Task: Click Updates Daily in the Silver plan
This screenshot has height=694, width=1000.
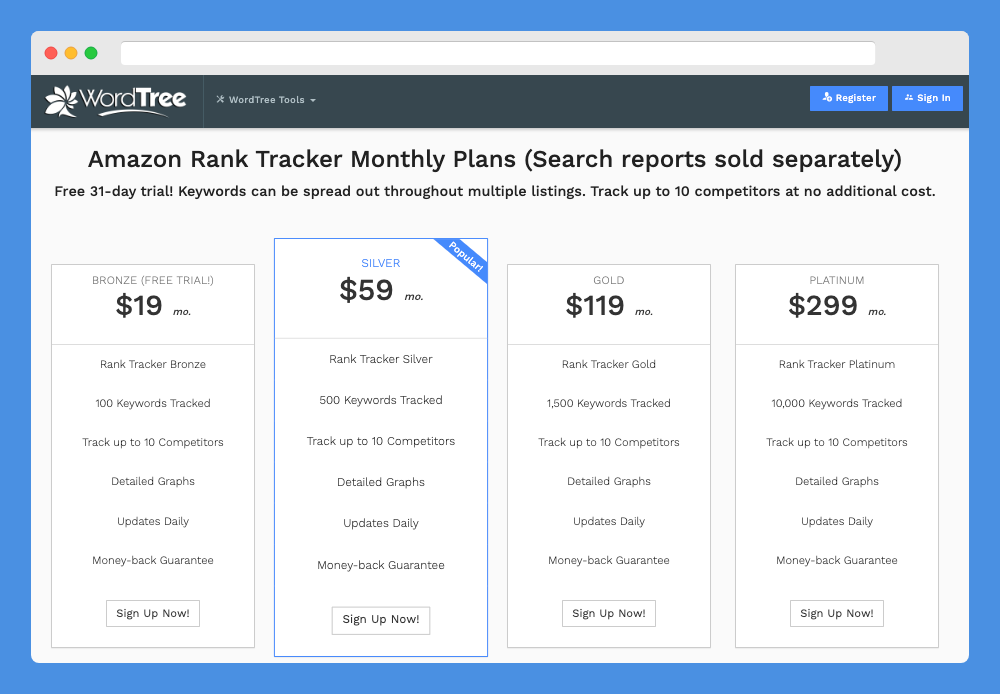Action: pyautogui.click(x=381, y=523)
